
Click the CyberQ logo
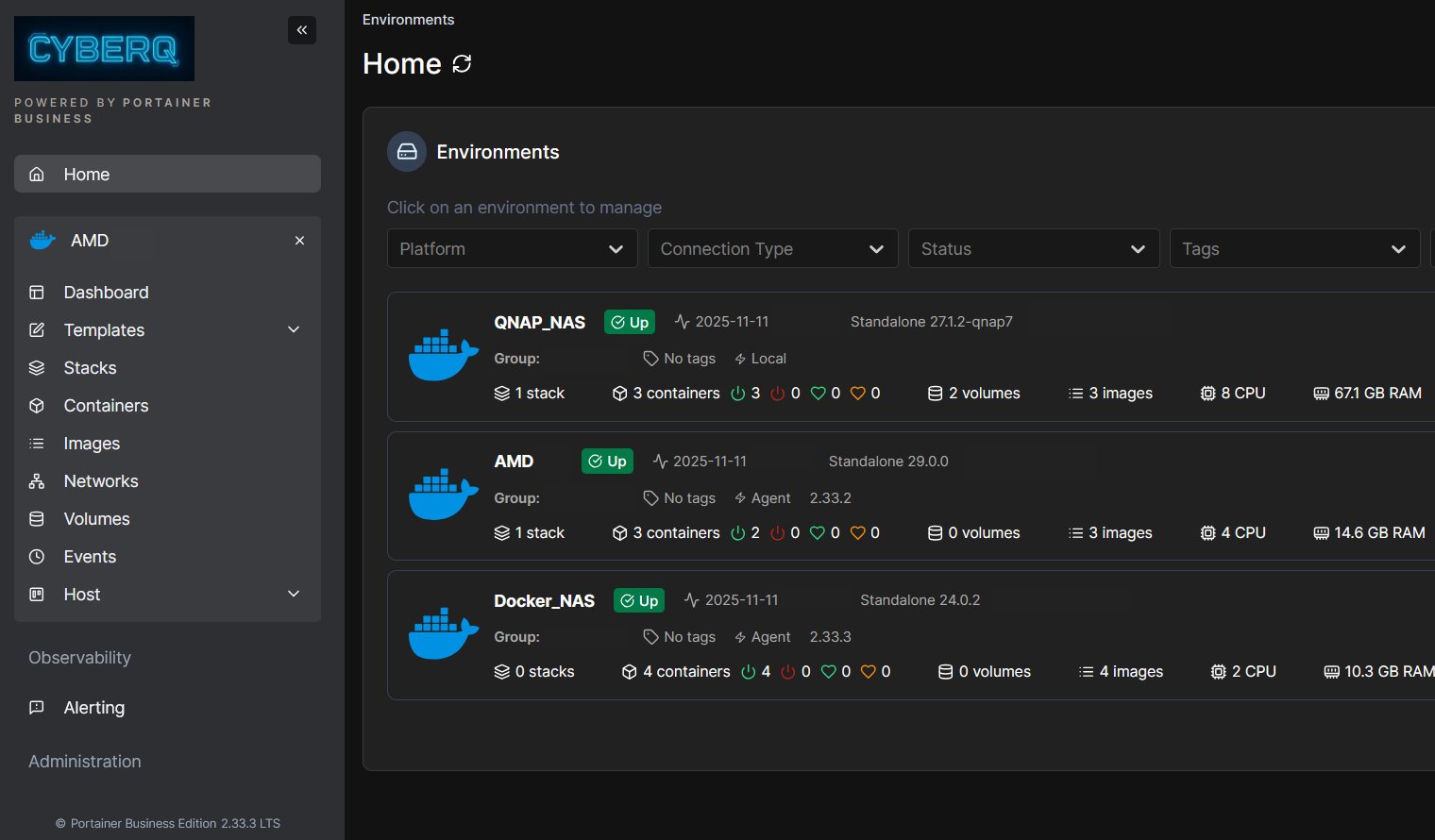[x=104, y=48]
